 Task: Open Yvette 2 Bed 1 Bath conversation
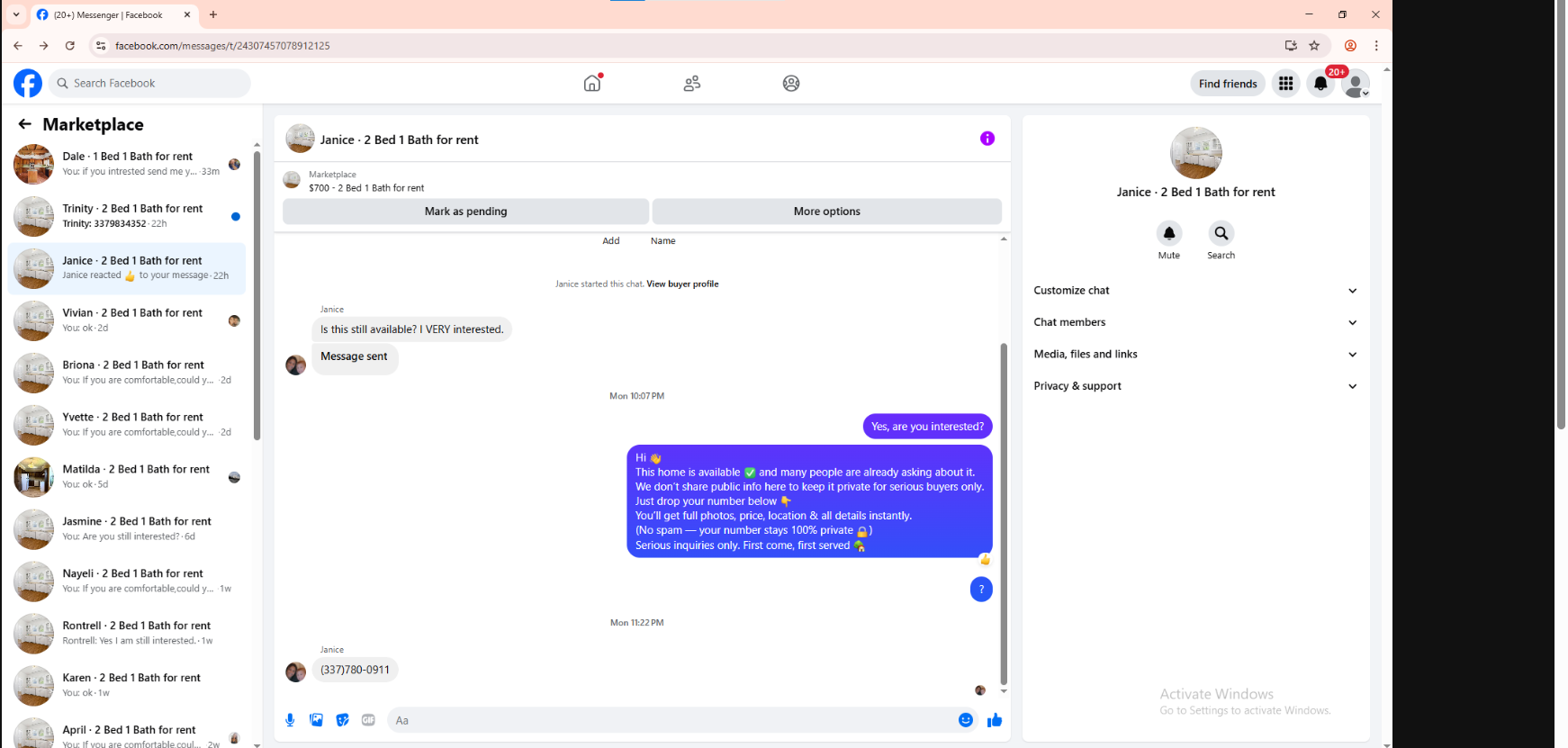127,425
